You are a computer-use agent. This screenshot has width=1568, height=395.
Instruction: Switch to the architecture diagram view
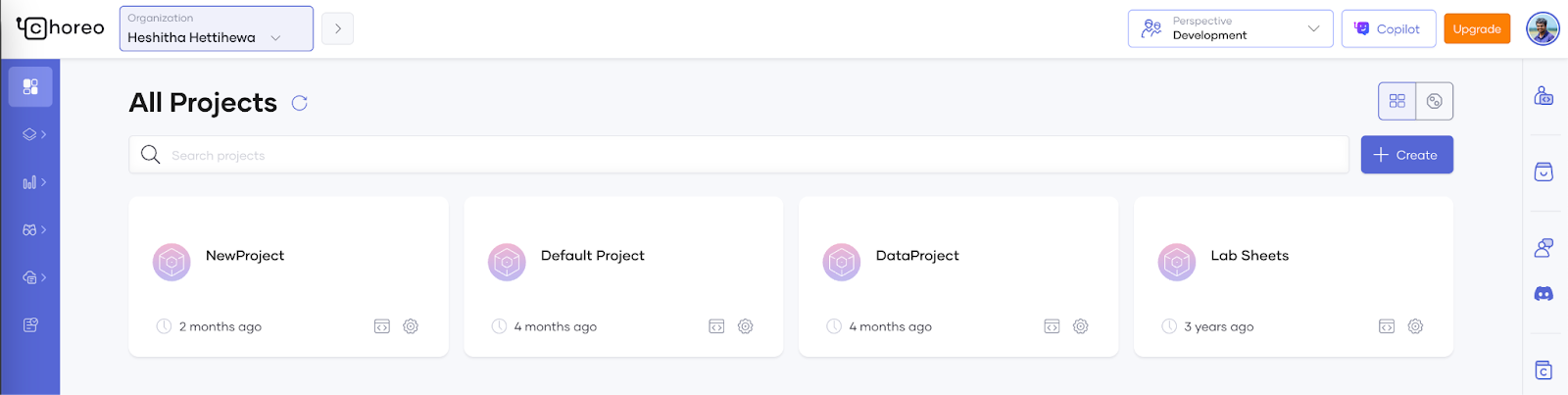(1434, 101)
